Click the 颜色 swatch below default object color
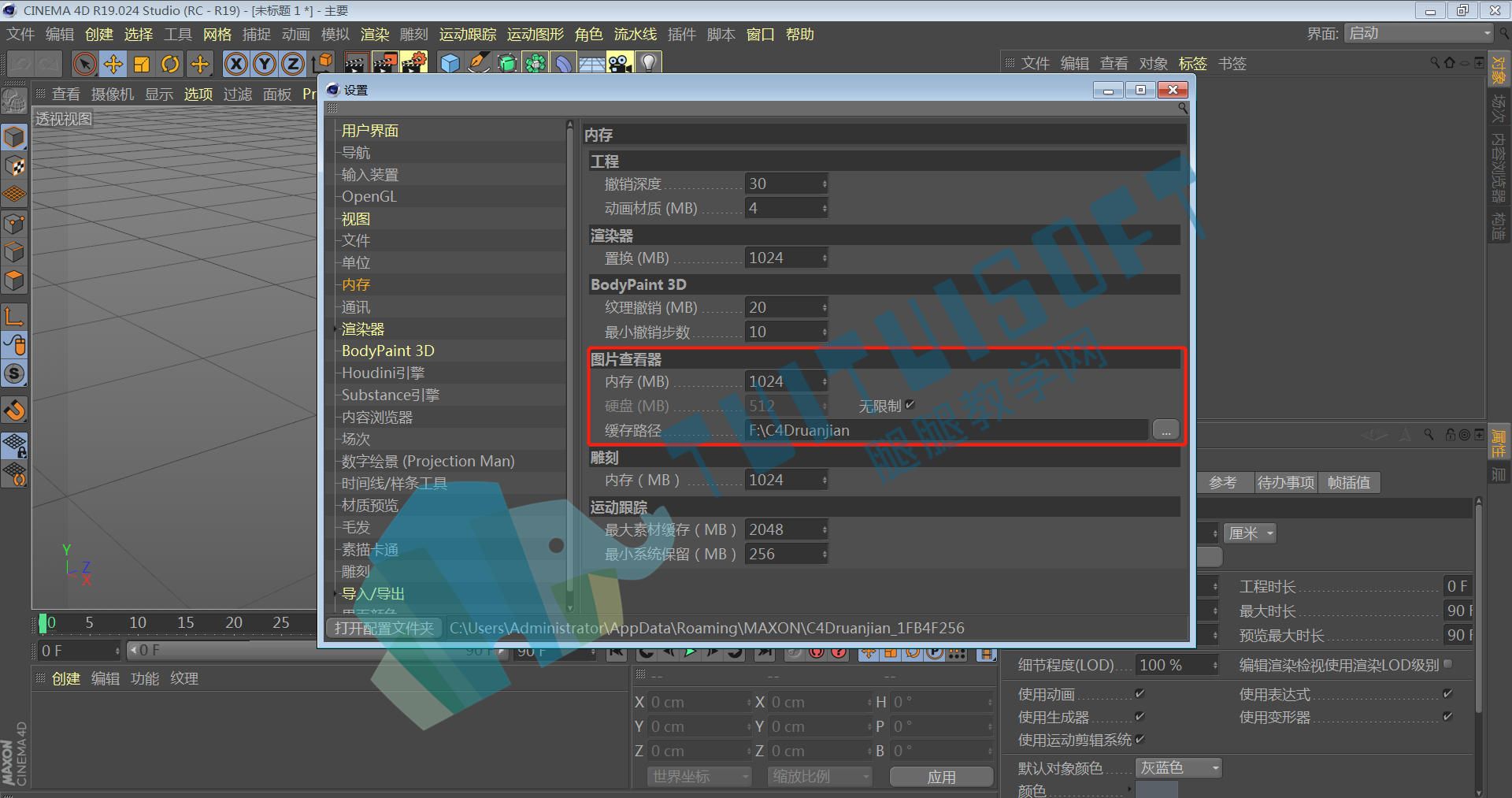 1157,790
